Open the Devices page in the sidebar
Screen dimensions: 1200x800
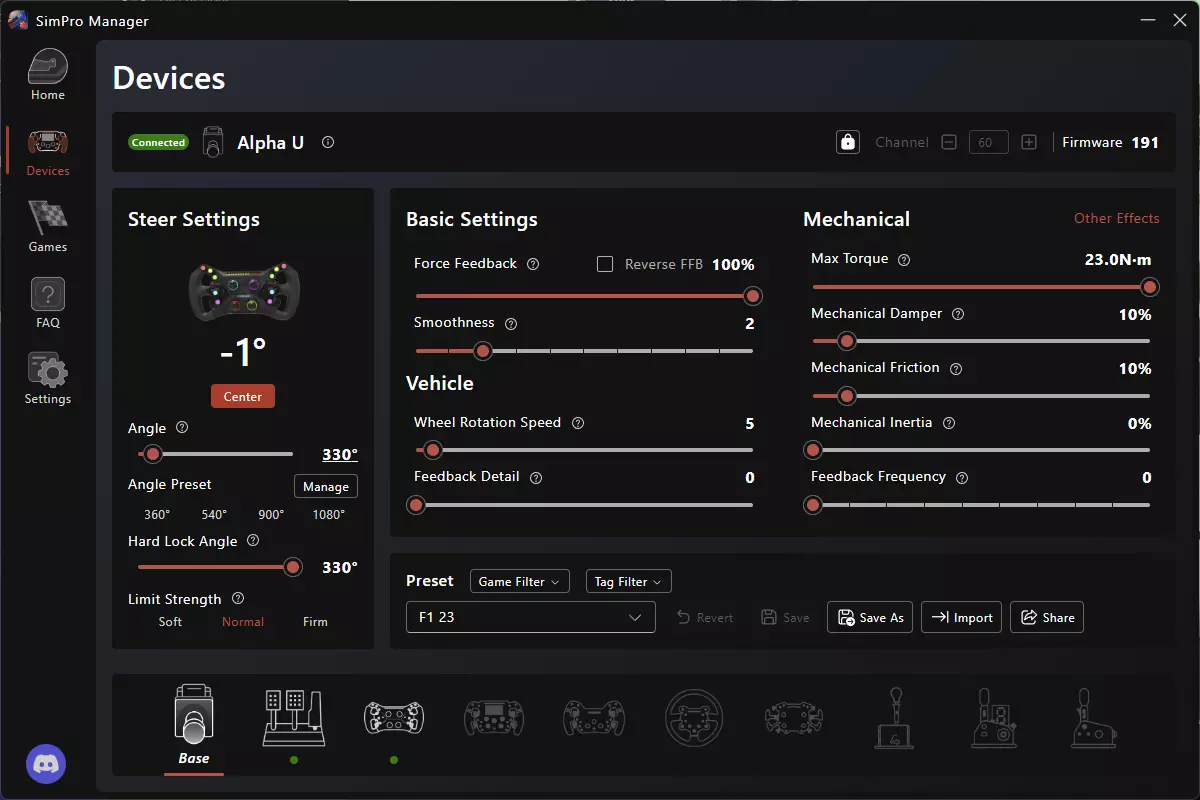pyautogui.click(x=48, y=152)
